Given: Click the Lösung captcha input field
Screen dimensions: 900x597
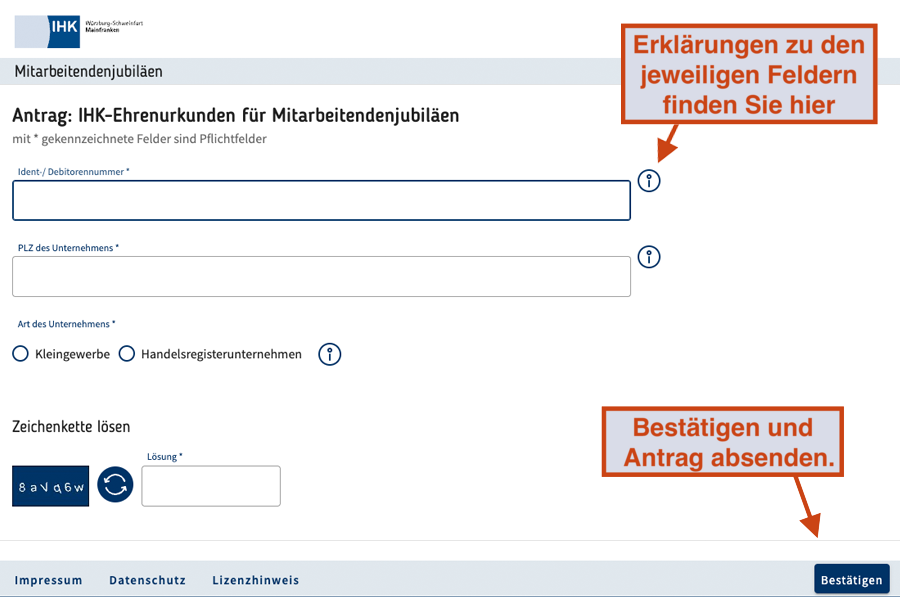Looking at the screenshot, I should click(211, 486).
